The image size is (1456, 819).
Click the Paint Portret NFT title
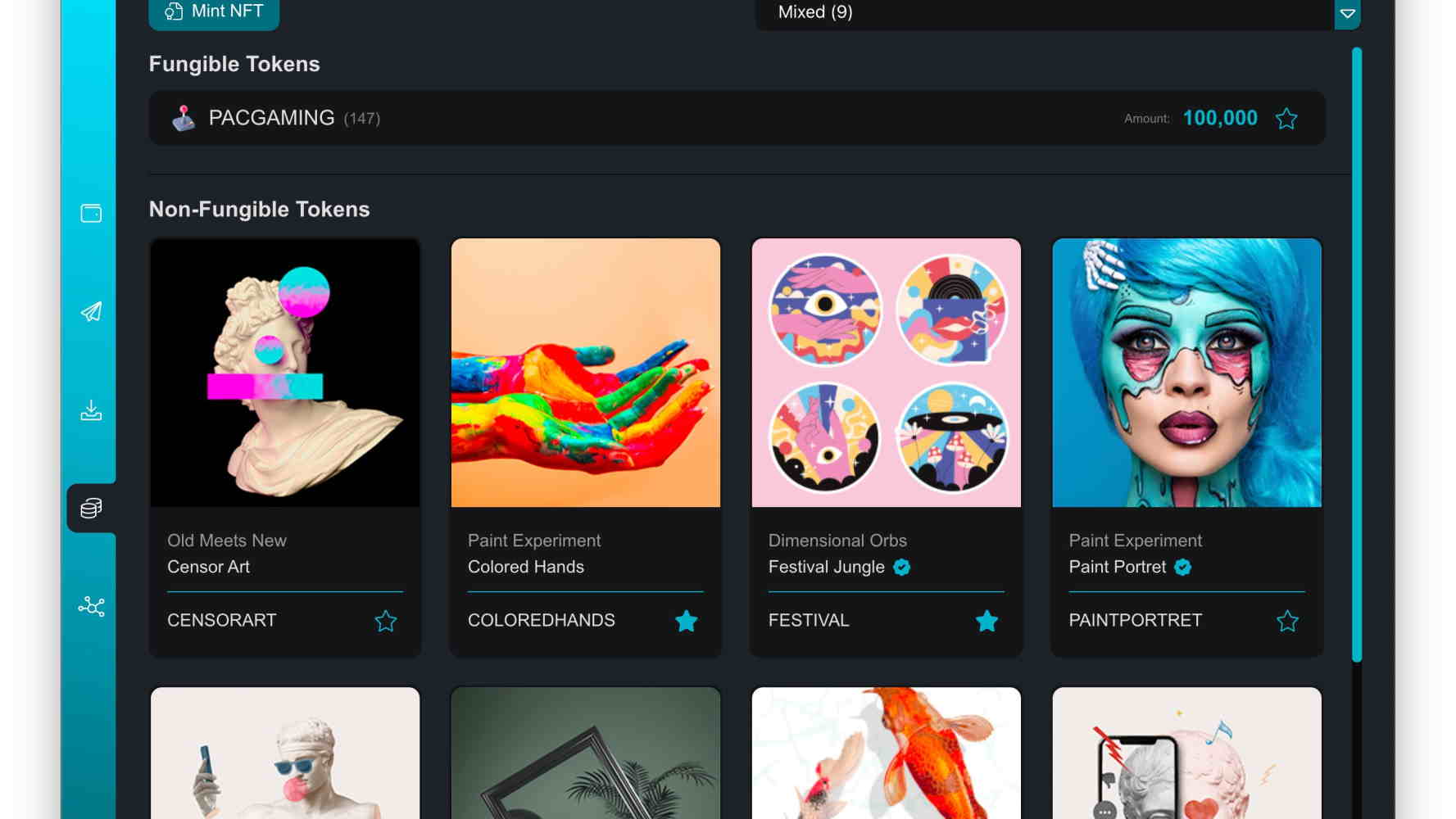pyautogui.click(x=1118, y=567)
